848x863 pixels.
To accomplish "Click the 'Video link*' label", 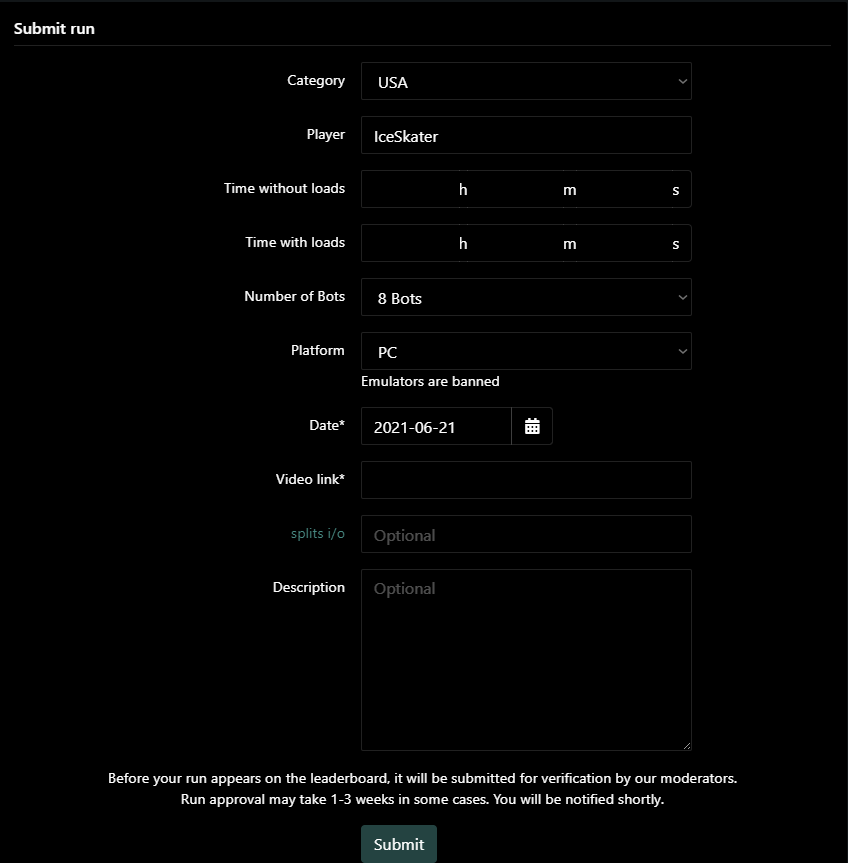I will tap(310, 479).
